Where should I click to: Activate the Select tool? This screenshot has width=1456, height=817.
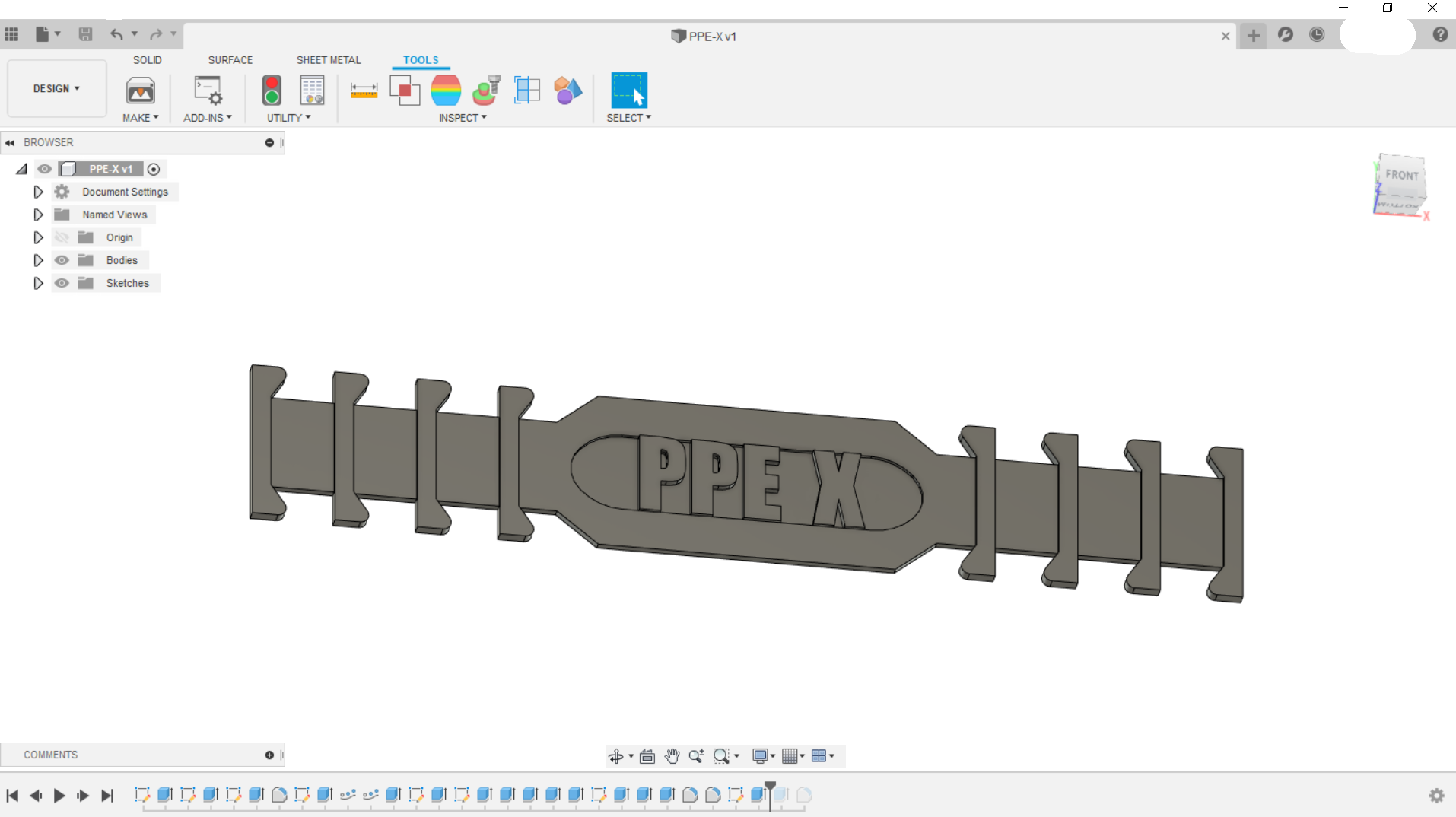pyautogui.click(x=629, y=91)
